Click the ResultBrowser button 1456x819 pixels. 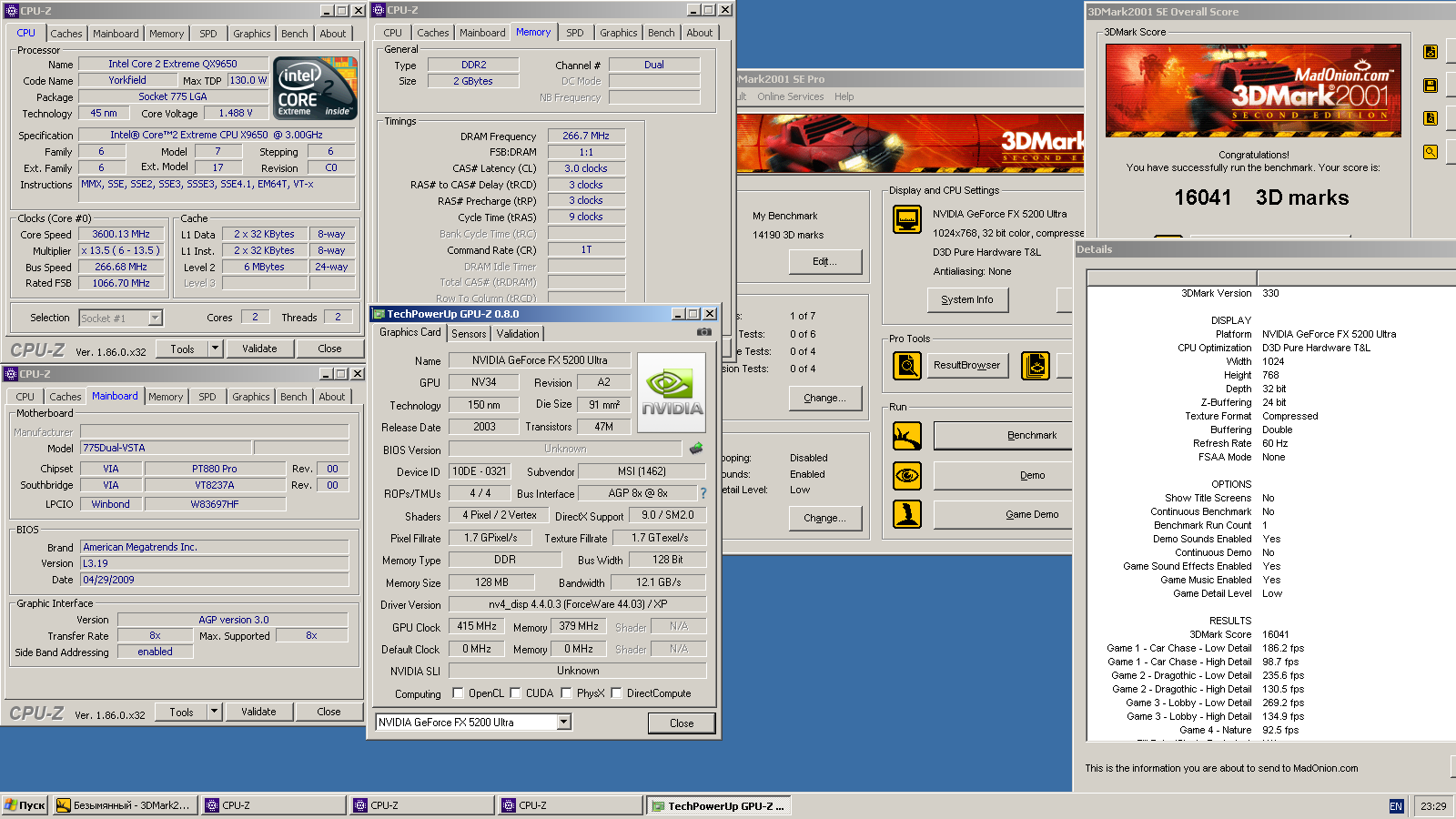coord(966,365)
